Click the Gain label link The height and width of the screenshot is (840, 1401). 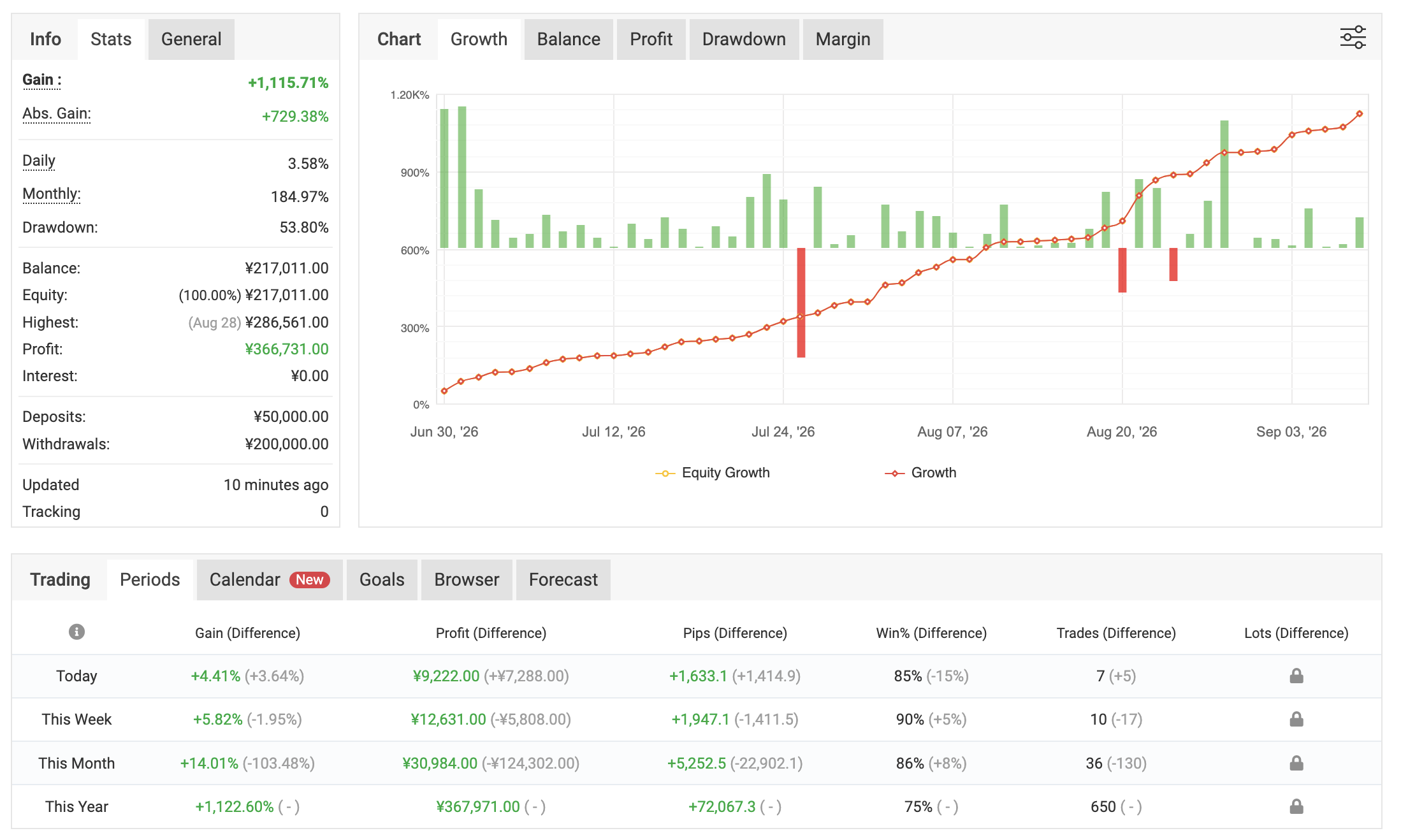pyautogui.click(x=42, y=80)
